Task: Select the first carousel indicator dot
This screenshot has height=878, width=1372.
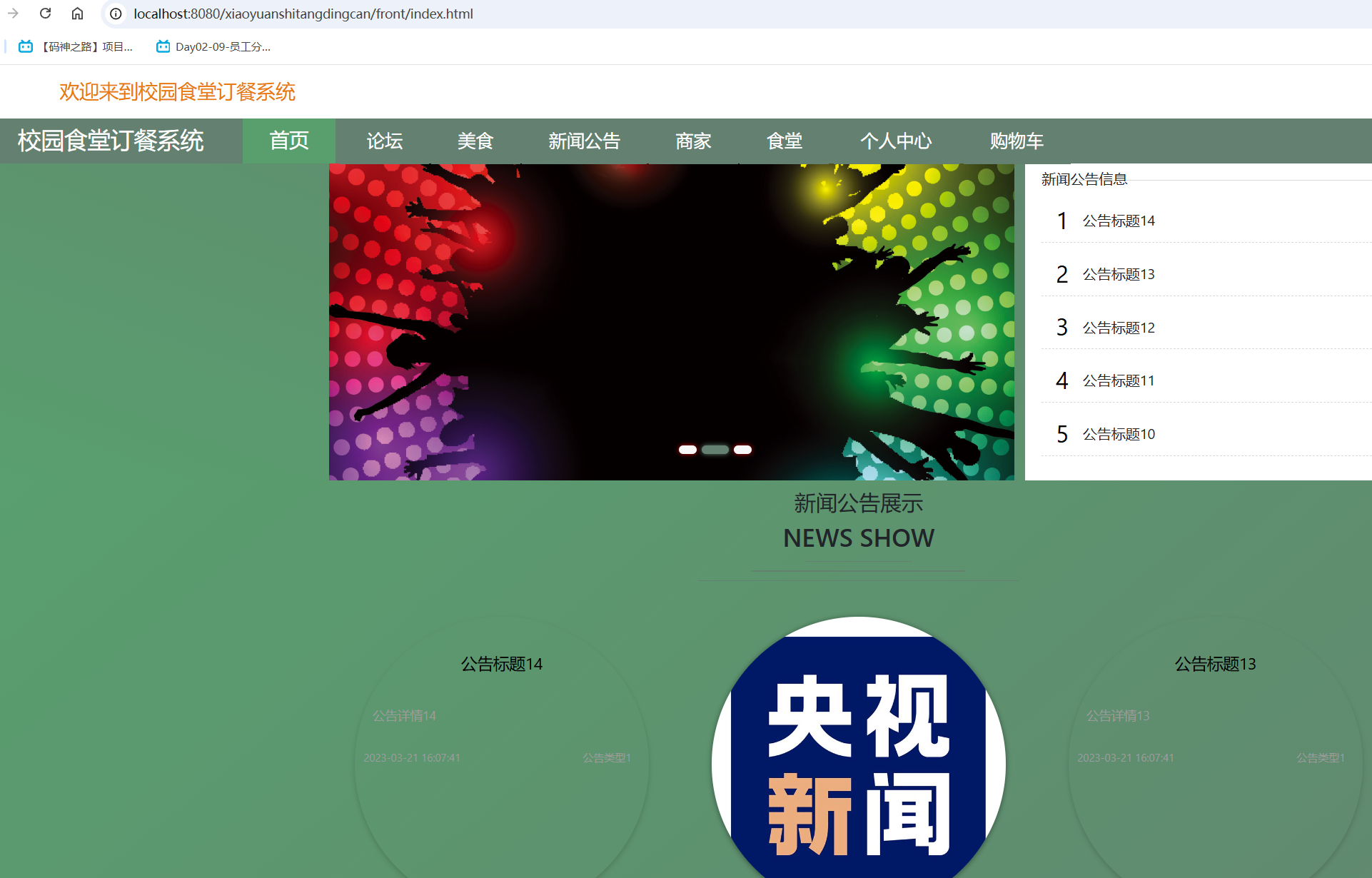Action: tap(687, 450)
